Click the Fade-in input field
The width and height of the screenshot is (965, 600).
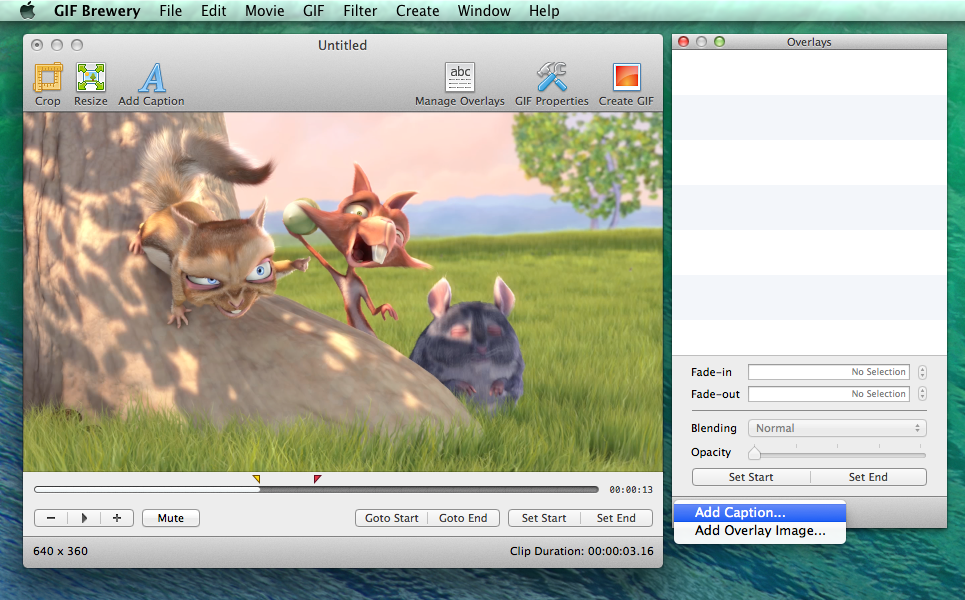point(829,372)
